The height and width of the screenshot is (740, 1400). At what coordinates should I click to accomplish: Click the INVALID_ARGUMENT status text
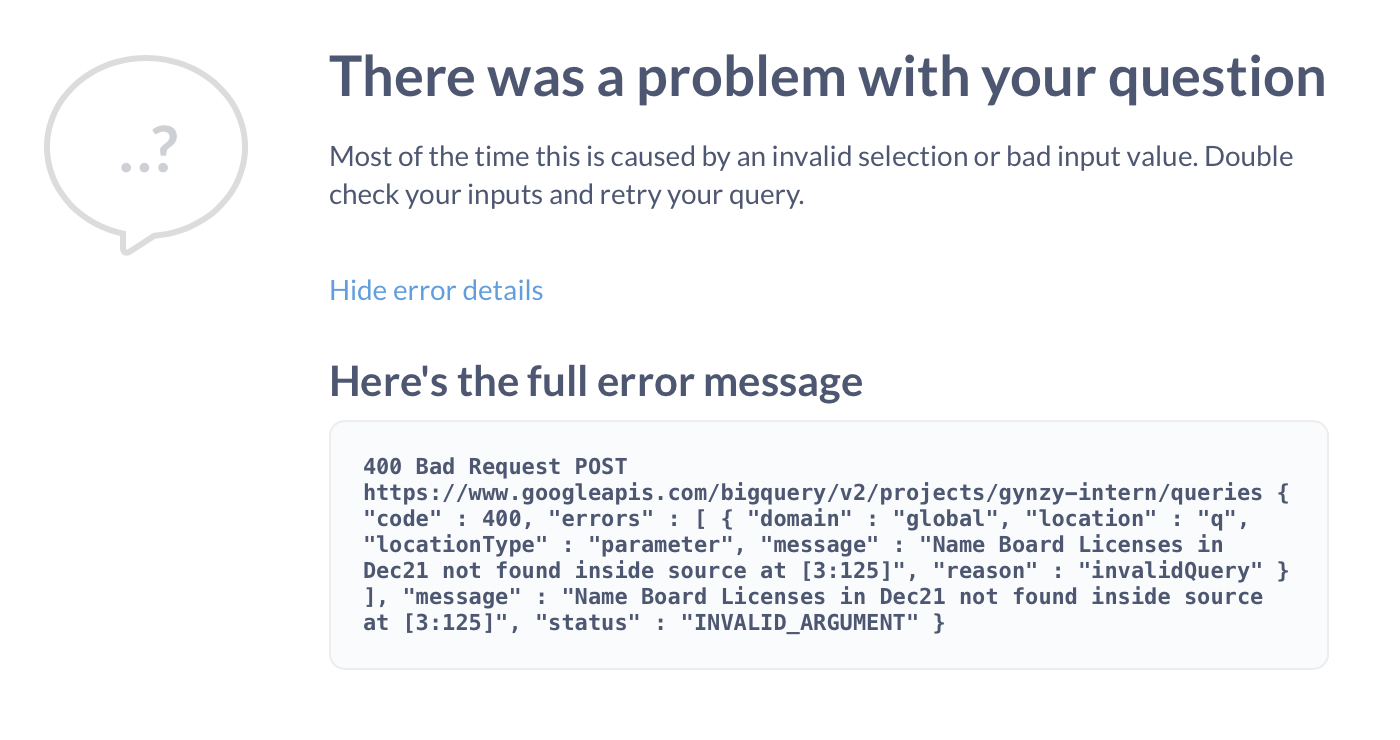click(x=805, y=622)
